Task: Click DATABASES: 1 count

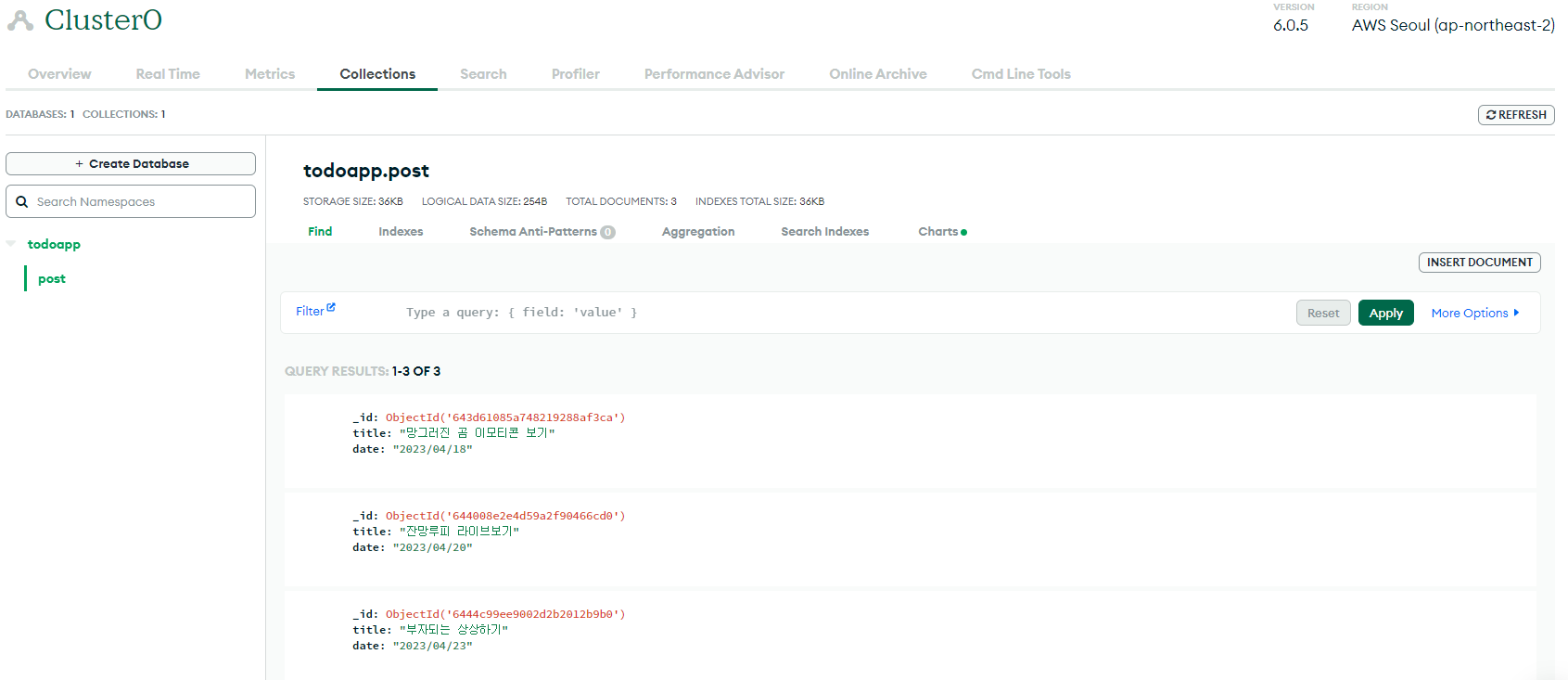Action: [x=40, y=114]
